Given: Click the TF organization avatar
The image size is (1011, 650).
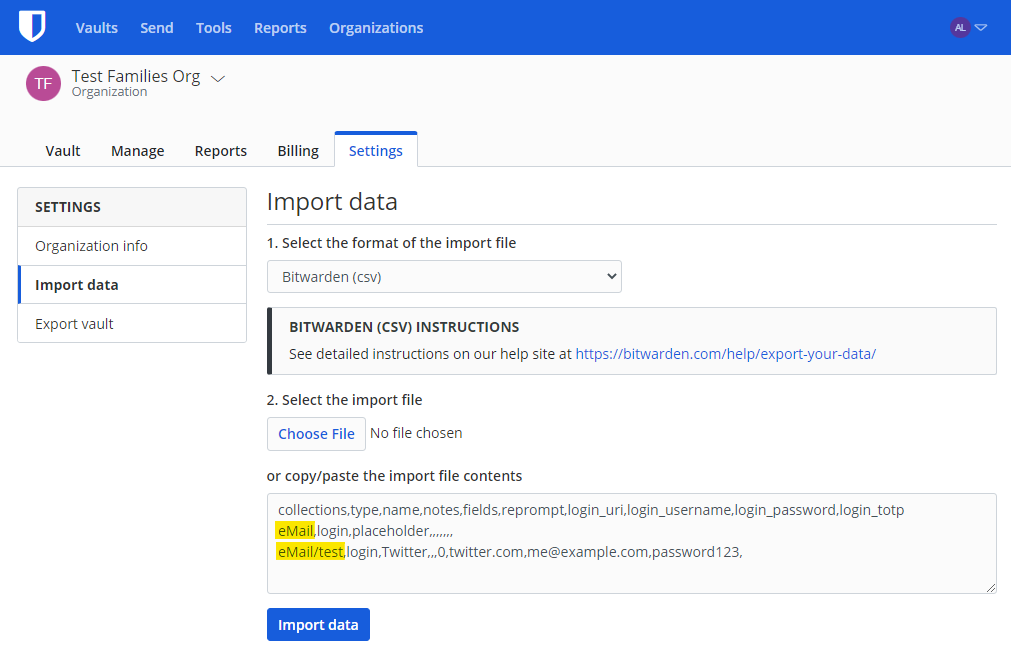Looking at the screenshot, I should [x=43, y=83].
